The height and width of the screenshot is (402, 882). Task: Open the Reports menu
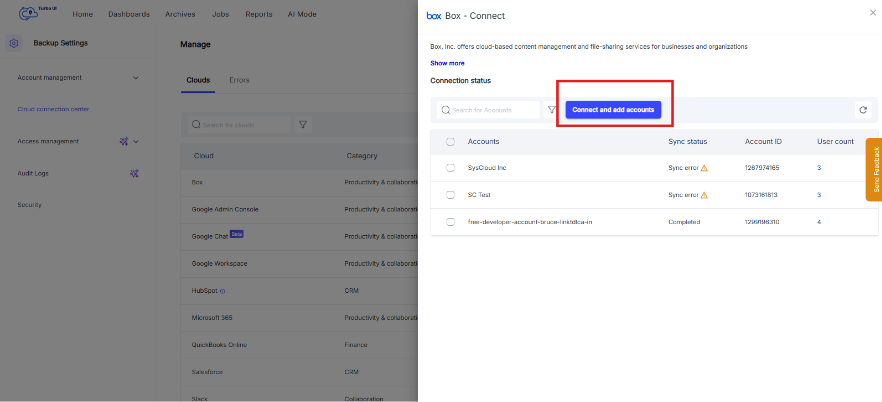click(259, 15)
